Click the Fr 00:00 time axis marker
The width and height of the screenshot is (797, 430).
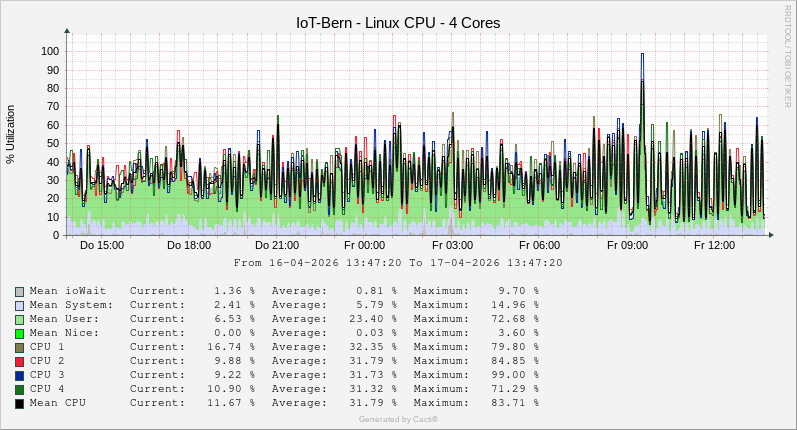[x=364, y=245]
